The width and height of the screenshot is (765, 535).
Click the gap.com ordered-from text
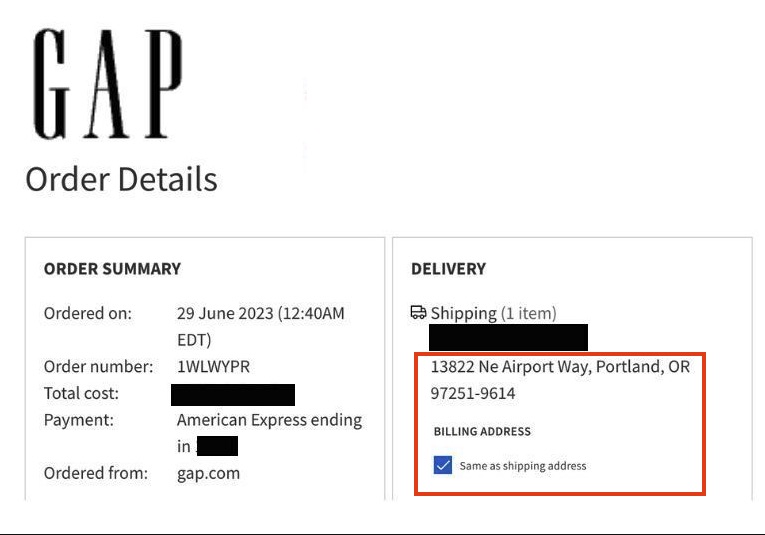pyautogui.click(x=208, y=473)
